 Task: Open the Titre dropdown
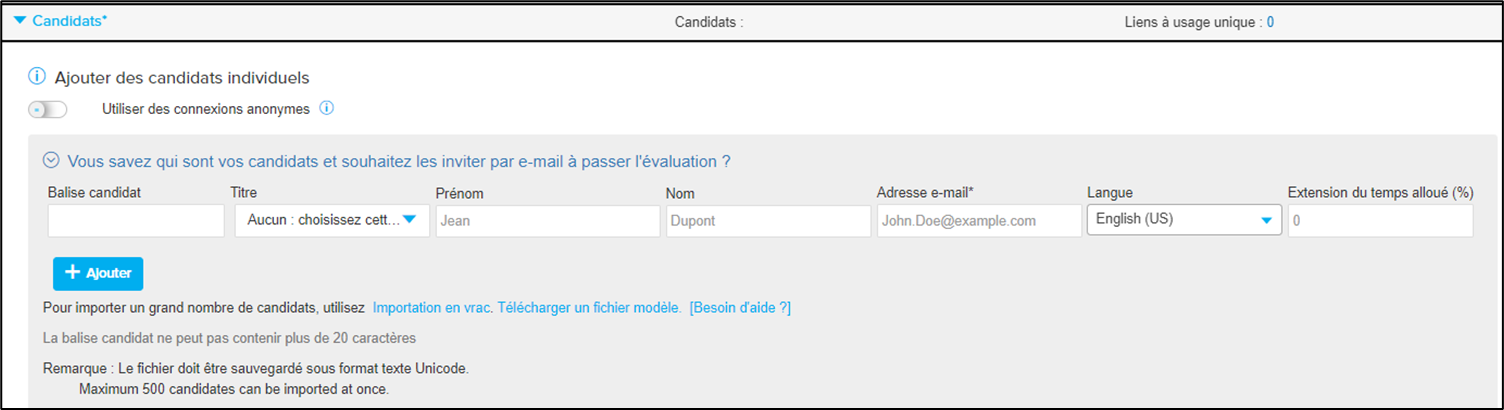click(x=332, y=220)
